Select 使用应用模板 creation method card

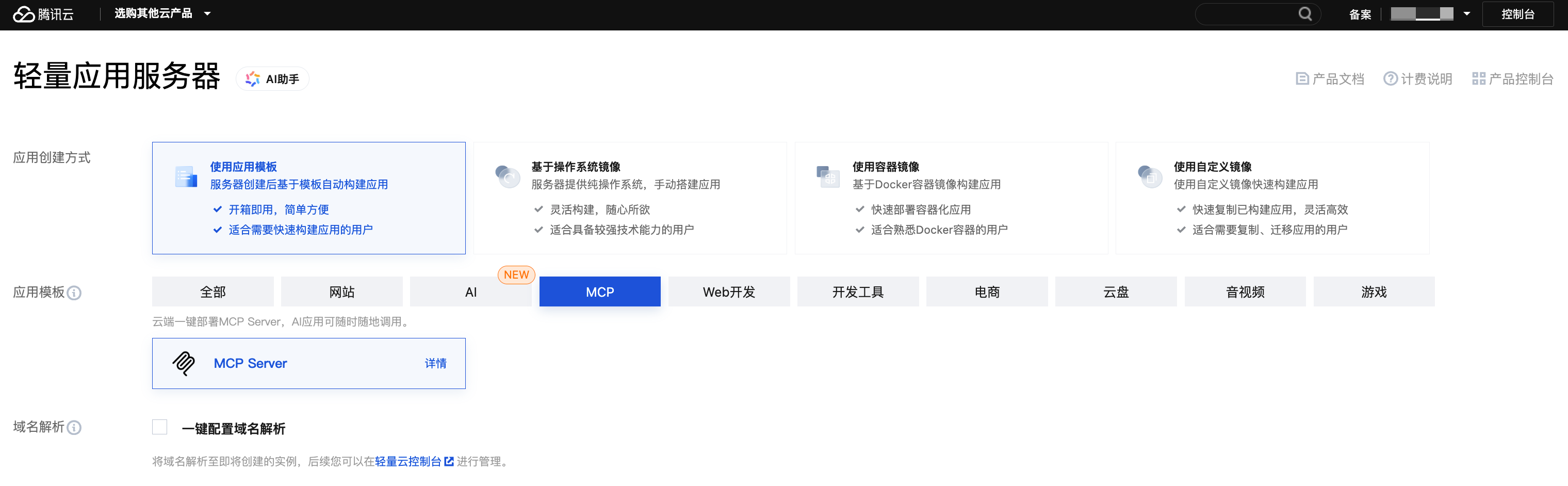tap(308, 198)
